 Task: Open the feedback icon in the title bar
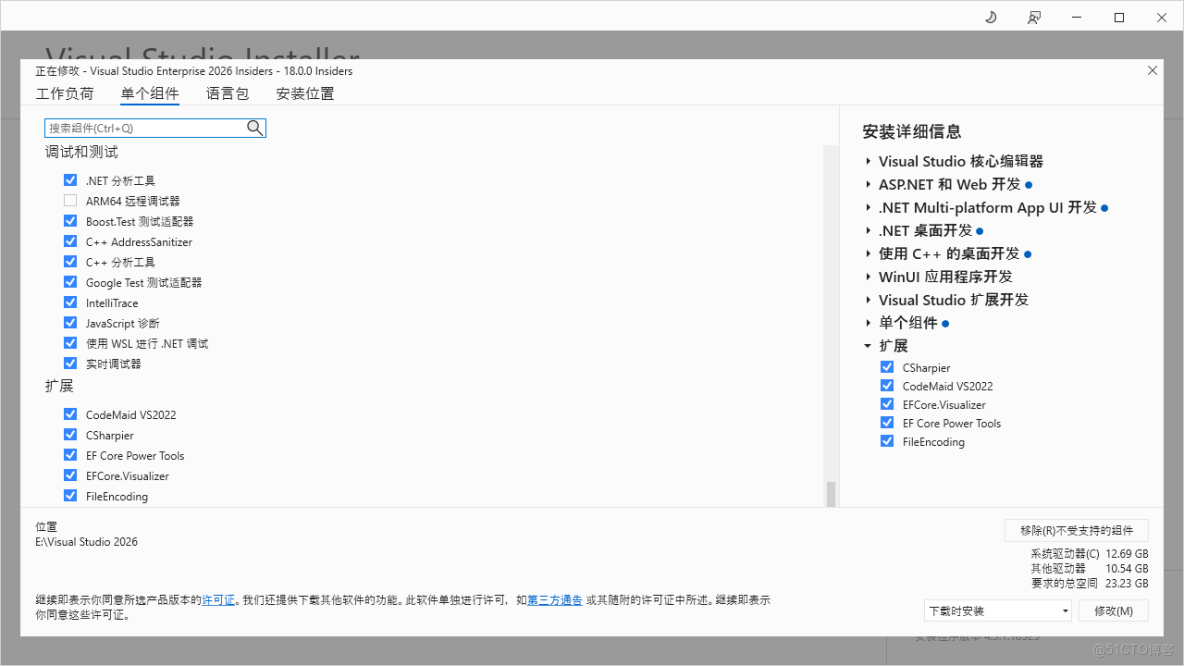coord(1034,16)
